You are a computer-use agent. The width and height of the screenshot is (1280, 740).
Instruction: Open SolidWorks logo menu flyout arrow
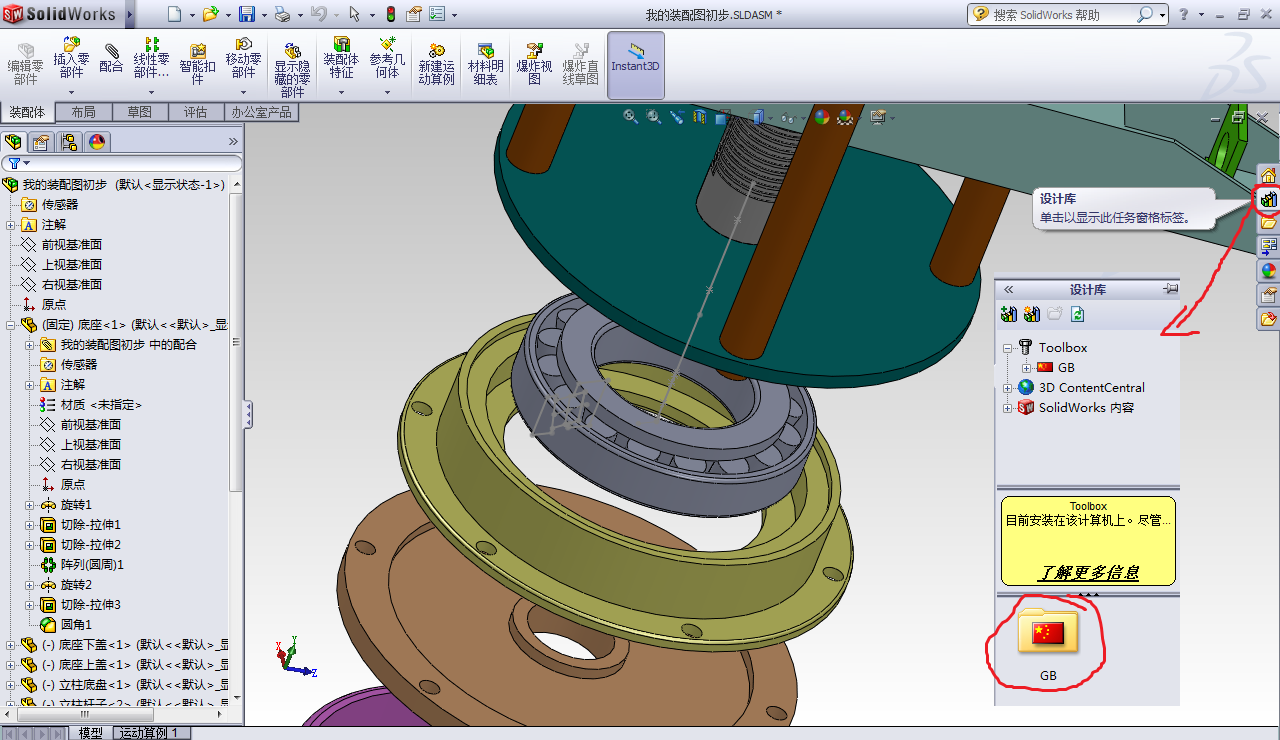click(x=129, y=14)
